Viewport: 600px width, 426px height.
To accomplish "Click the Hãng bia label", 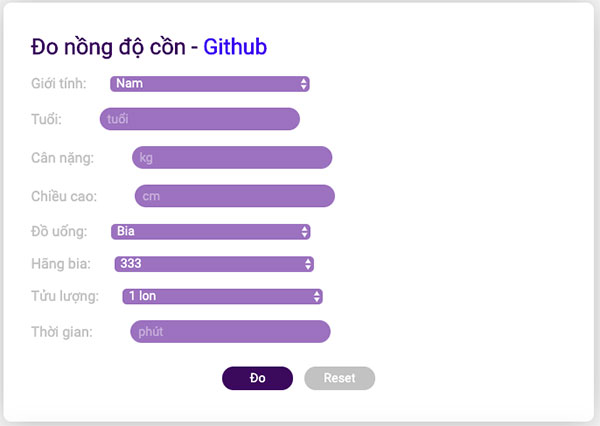I will point(61,264).
